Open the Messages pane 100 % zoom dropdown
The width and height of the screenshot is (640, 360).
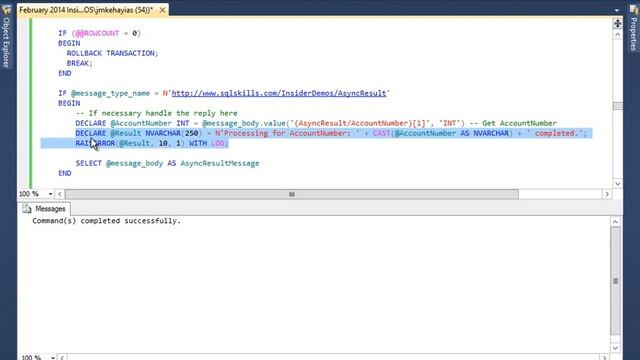tap(53, 357)
